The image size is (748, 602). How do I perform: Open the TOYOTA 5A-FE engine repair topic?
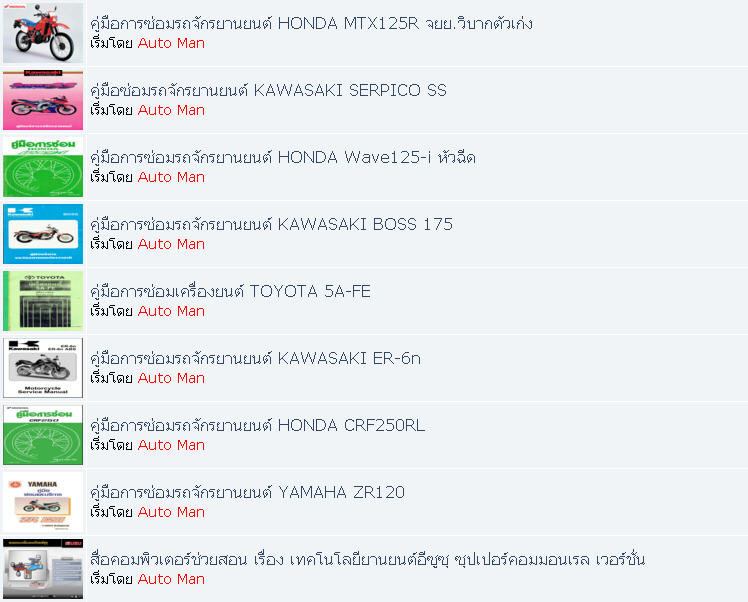click(230, 291)
